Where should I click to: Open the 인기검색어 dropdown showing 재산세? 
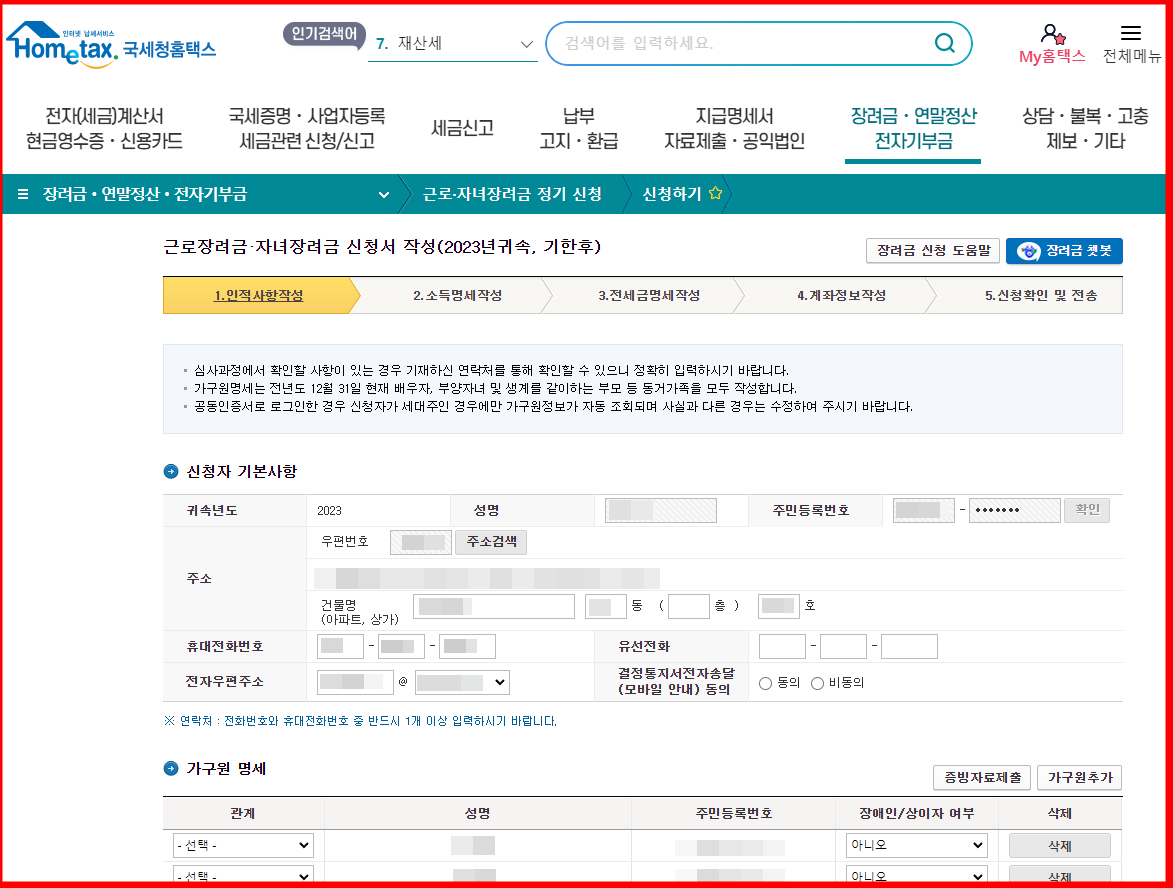[x=526, y=44]
